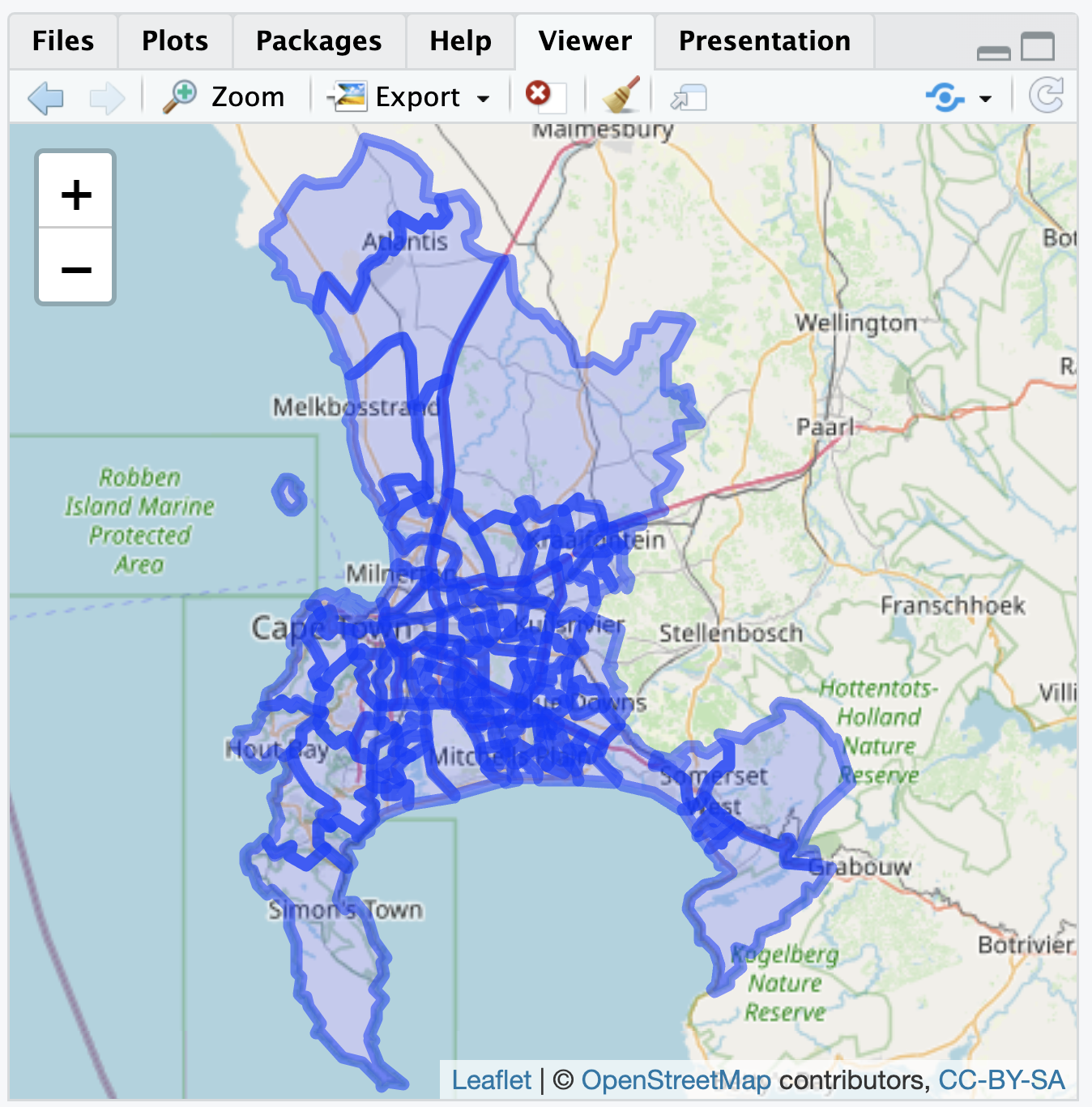Select the Zoom magnifier tool
This screenshot has width=1092, height=1107.
pyautogui.click(x=220, y=96)
